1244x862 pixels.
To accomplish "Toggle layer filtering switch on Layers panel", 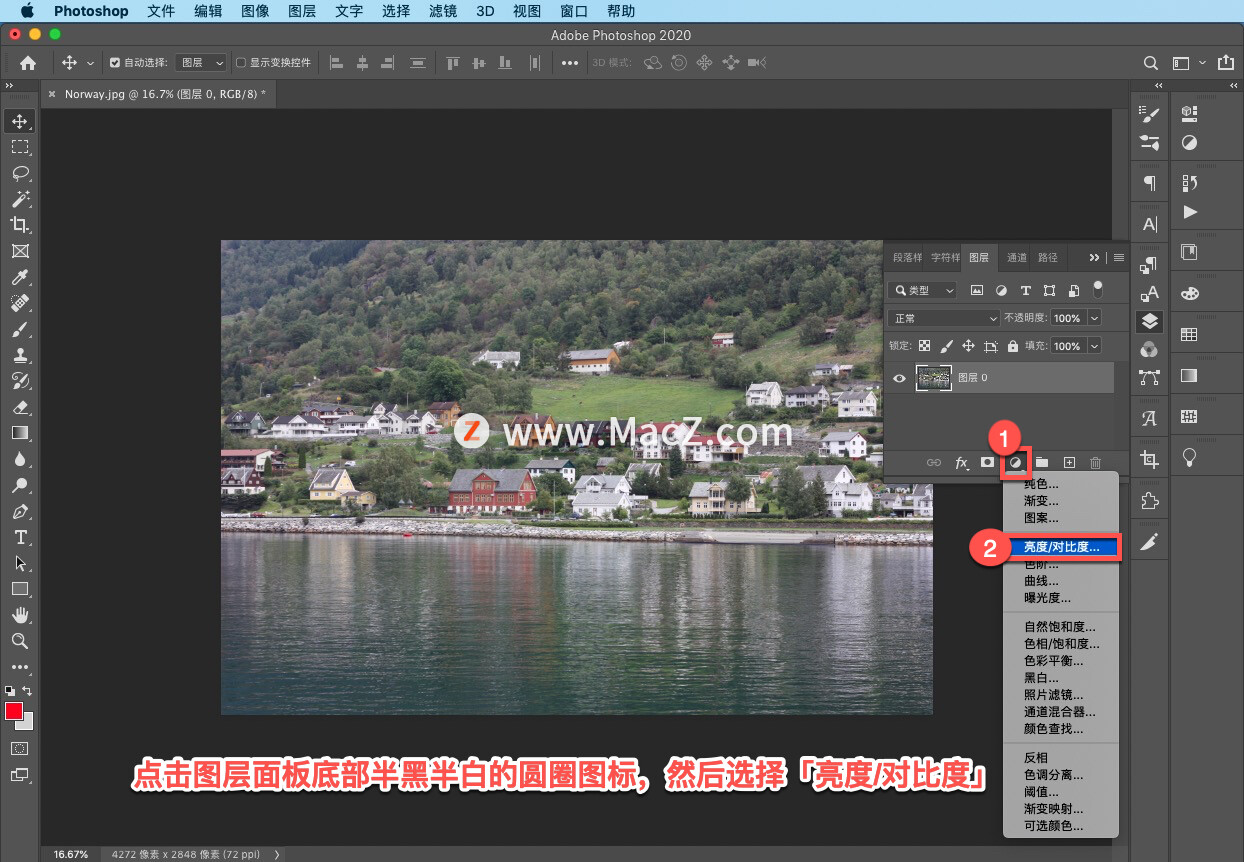I will tap(1098, 289).
